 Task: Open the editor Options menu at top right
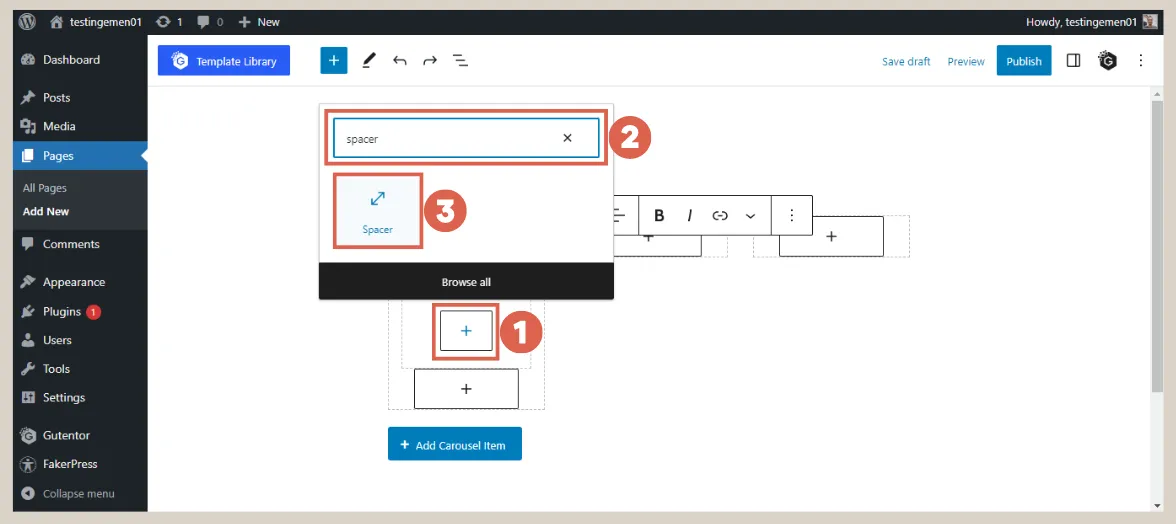[1140, 61]
